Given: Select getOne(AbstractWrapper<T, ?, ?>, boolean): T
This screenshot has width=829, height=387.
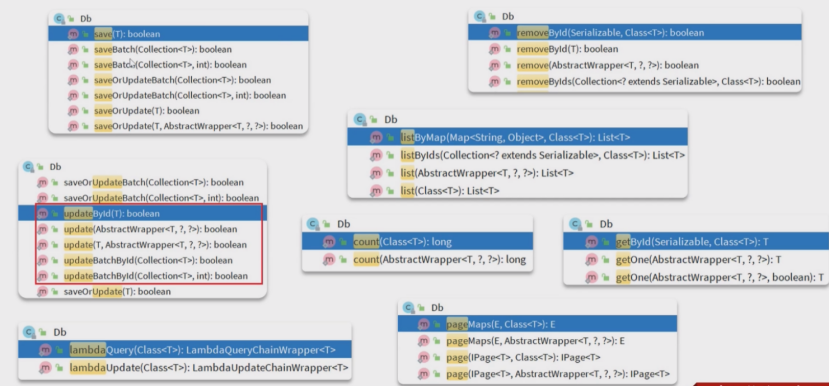Looking at the screenshot, I should (696, 277).
